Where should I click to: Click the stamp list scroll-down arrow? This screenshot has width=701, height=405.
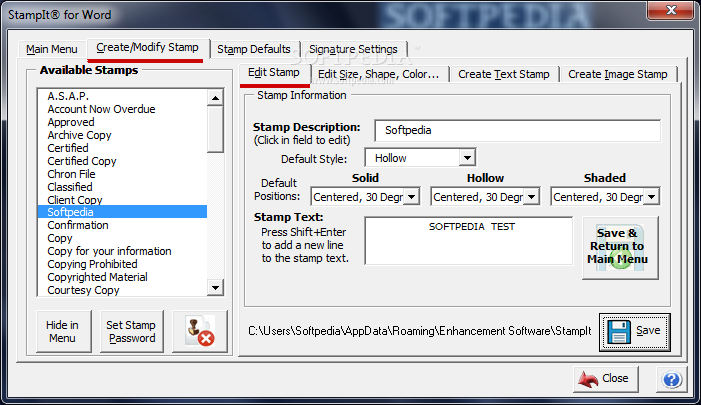tap(215, 288)
